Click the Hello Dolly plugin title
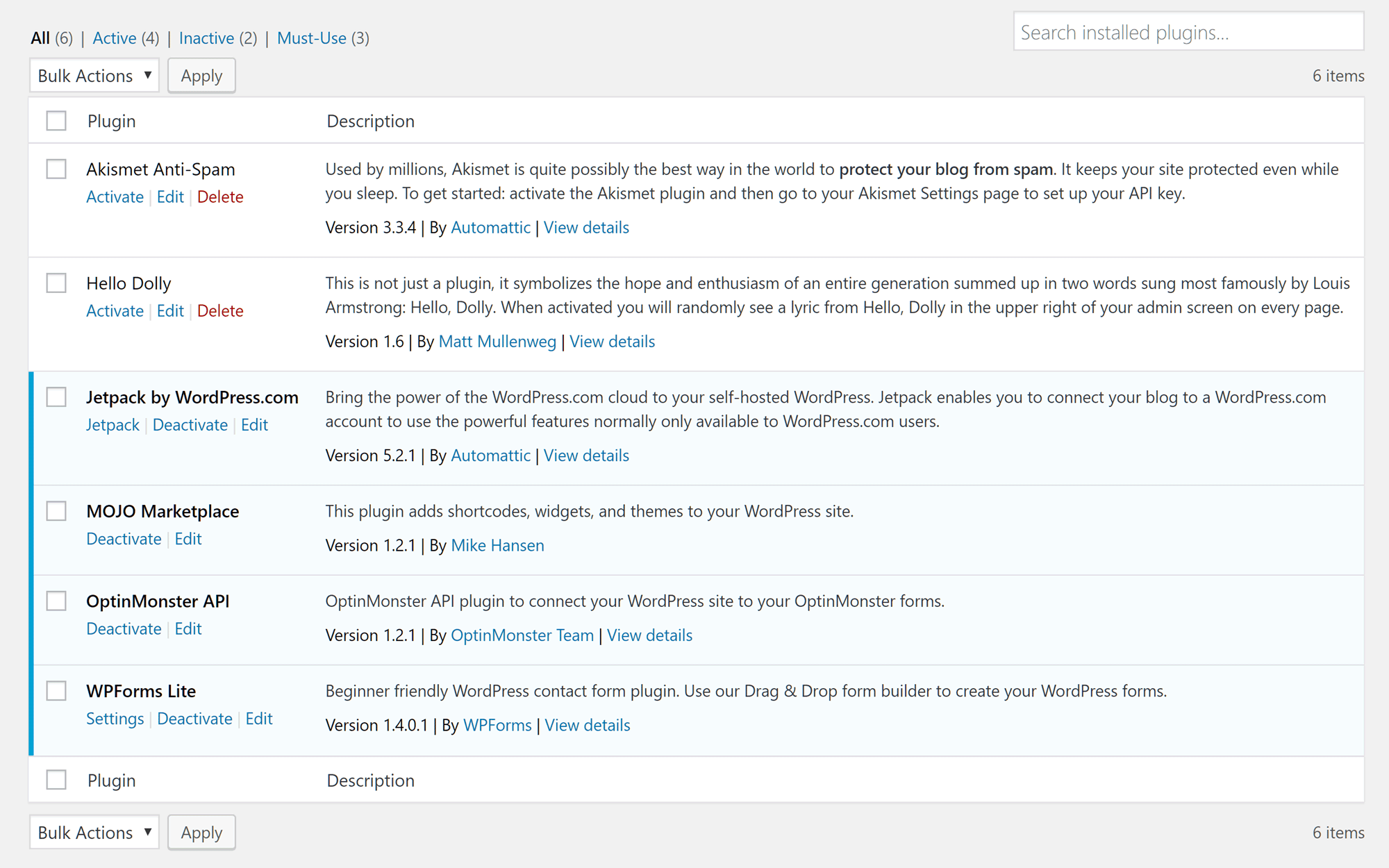1389x868 pixels. pyautogui.click(x=128, y=283)
